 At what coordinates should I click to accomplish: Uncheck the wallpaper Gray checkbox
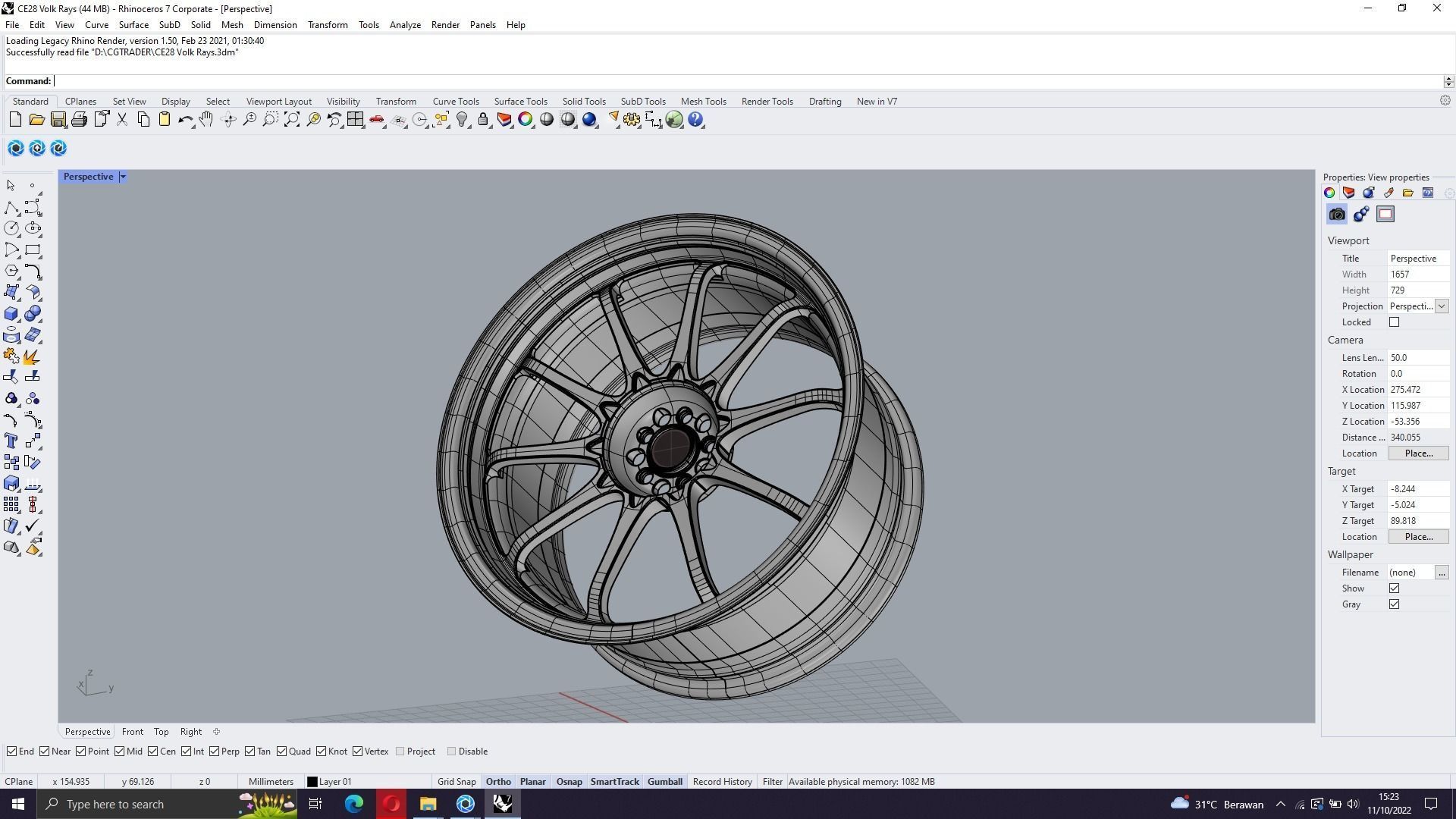(1394, 604)
